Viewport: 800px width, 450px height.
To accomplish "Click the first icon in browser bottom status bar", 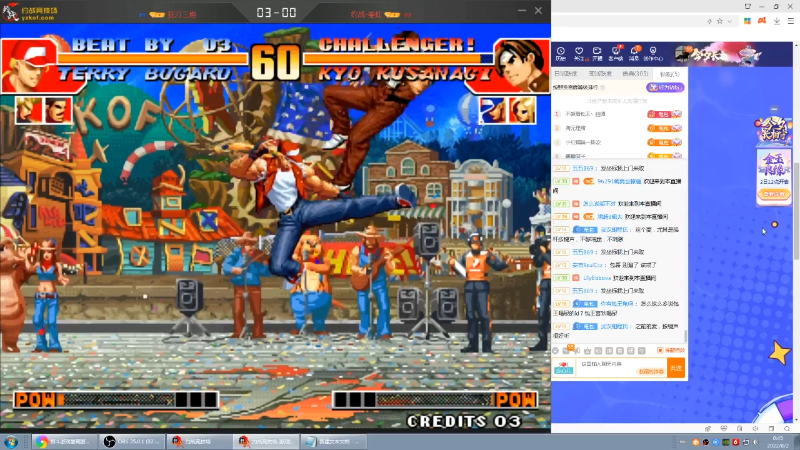I will 708,429.
